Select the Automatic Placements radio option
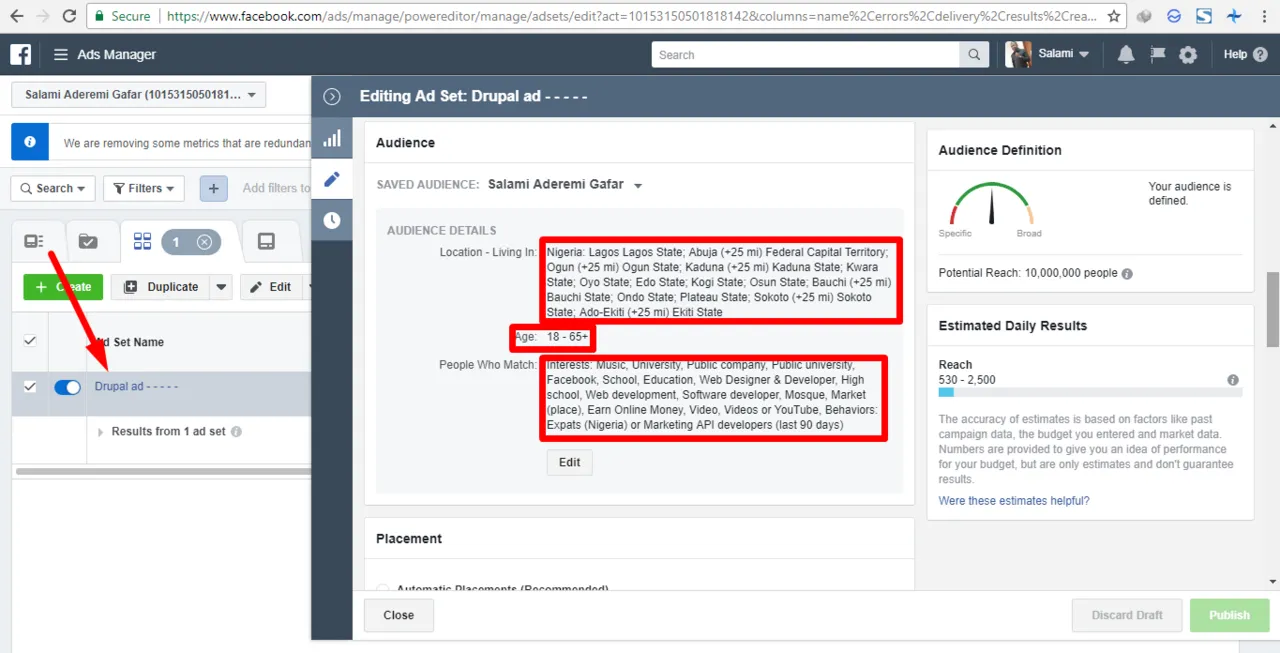 (383, 589)
